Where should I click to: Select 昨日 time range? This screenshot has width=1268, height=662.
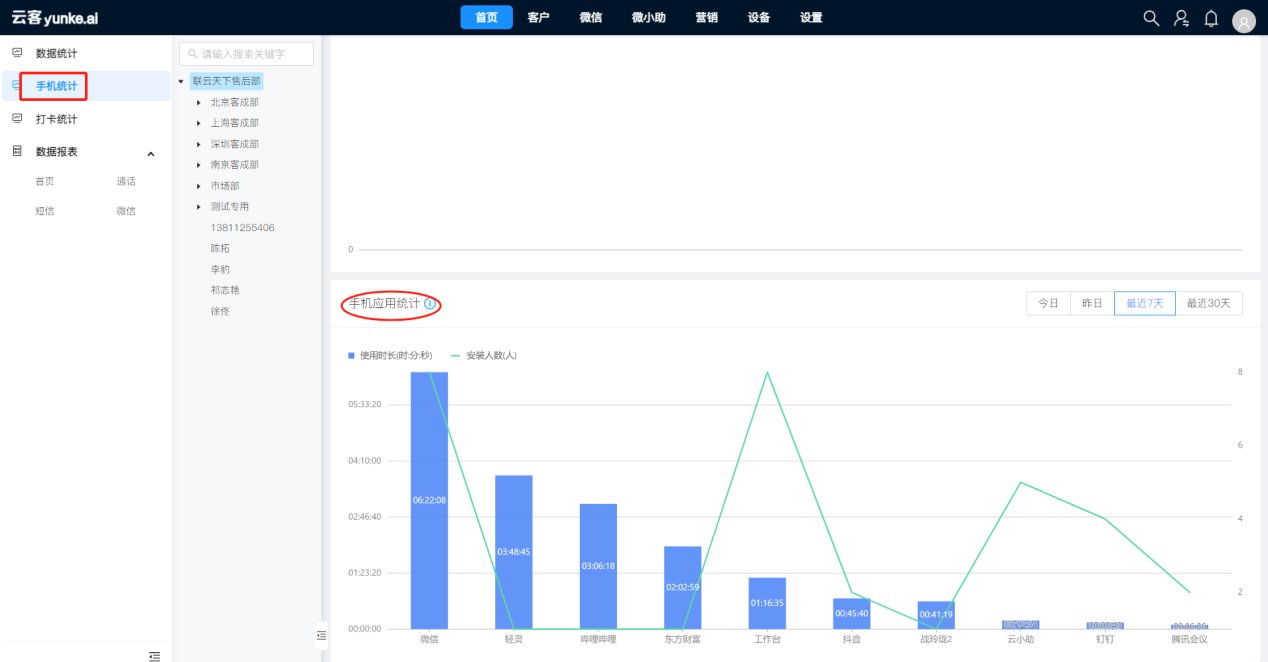[x=1092, y=303]
